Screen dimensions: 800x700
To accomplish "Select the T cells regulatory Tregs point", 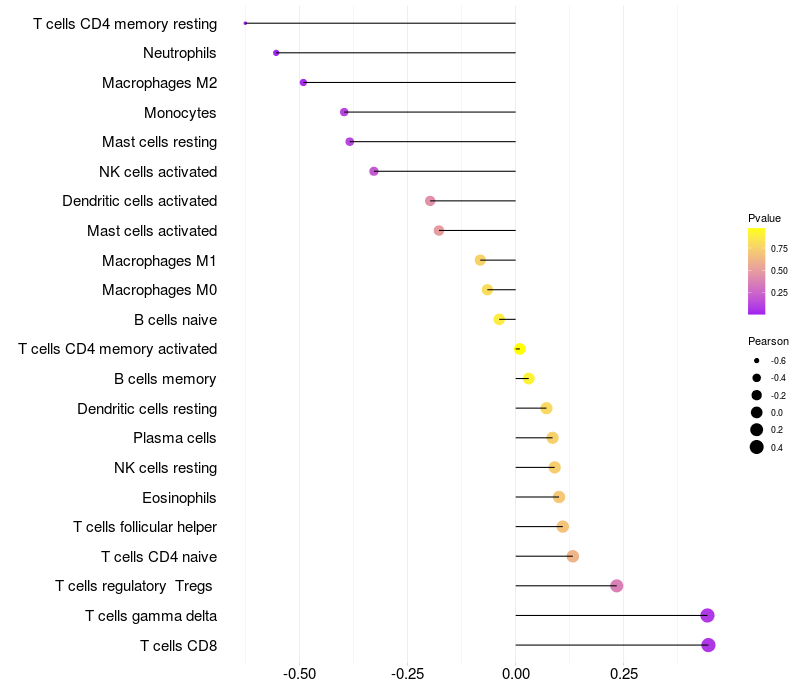I will tap(616, 586).
